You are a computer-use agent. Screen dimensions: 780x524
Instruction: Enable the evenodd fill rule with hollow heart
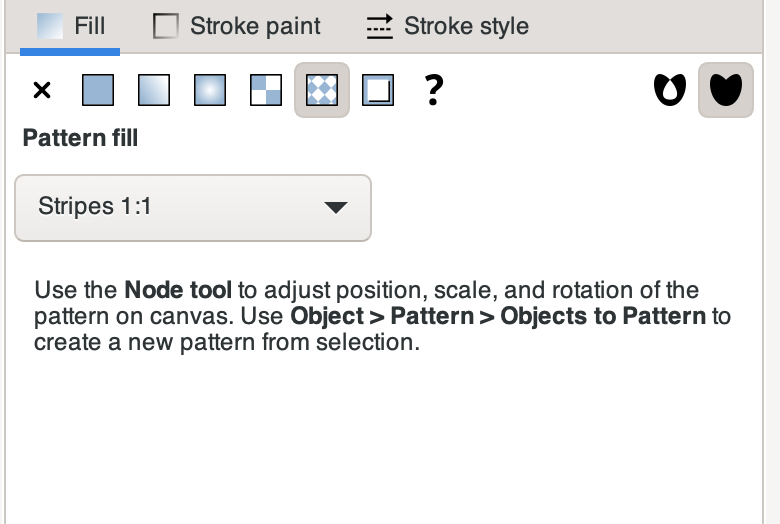coord(670,90)
